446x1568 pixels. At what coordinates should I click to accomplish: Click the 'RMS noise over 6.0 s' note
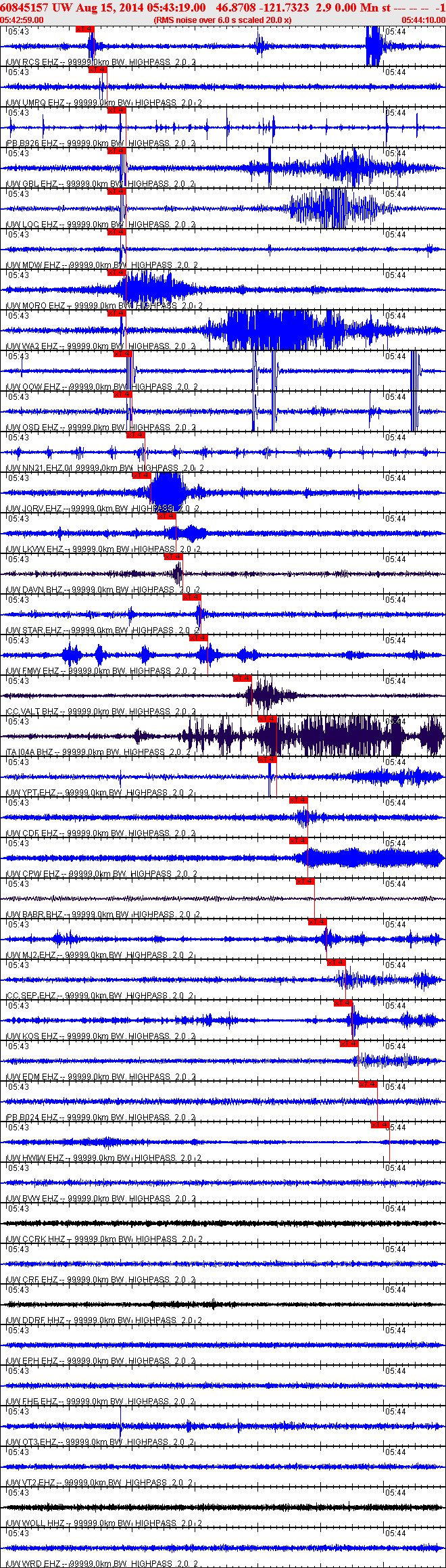(x=222, y=20)
